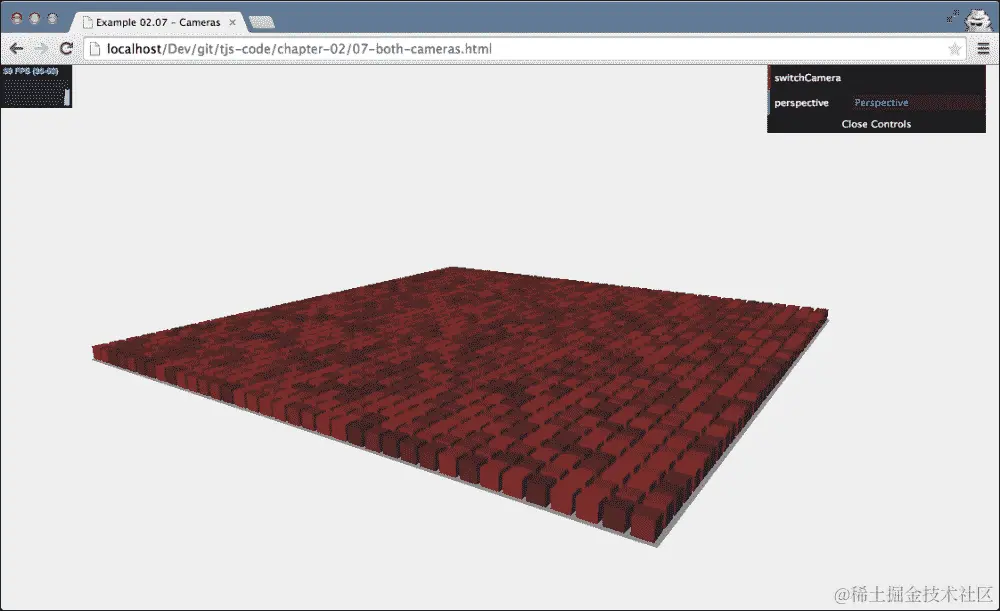
Task: Close the Example 02.07 - Cameras tab
Action: (233, 22)
